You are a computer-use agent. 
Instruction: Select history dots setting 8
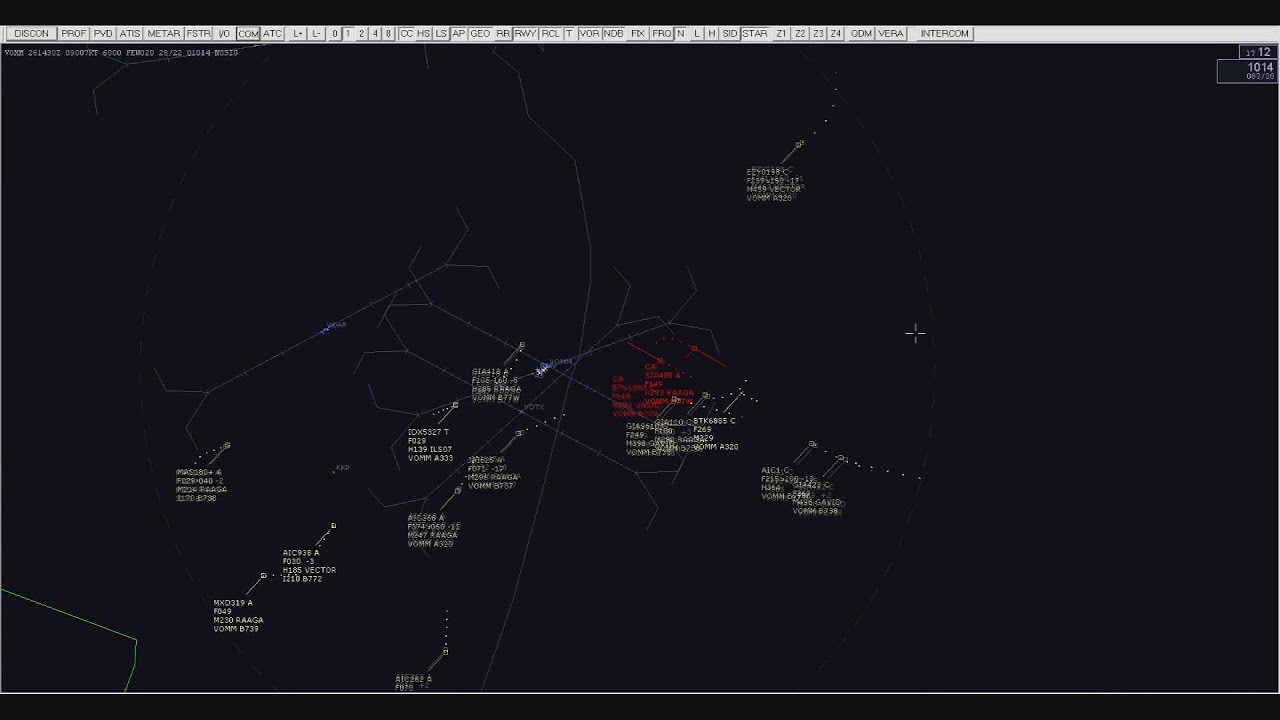(x=389, y=34)
